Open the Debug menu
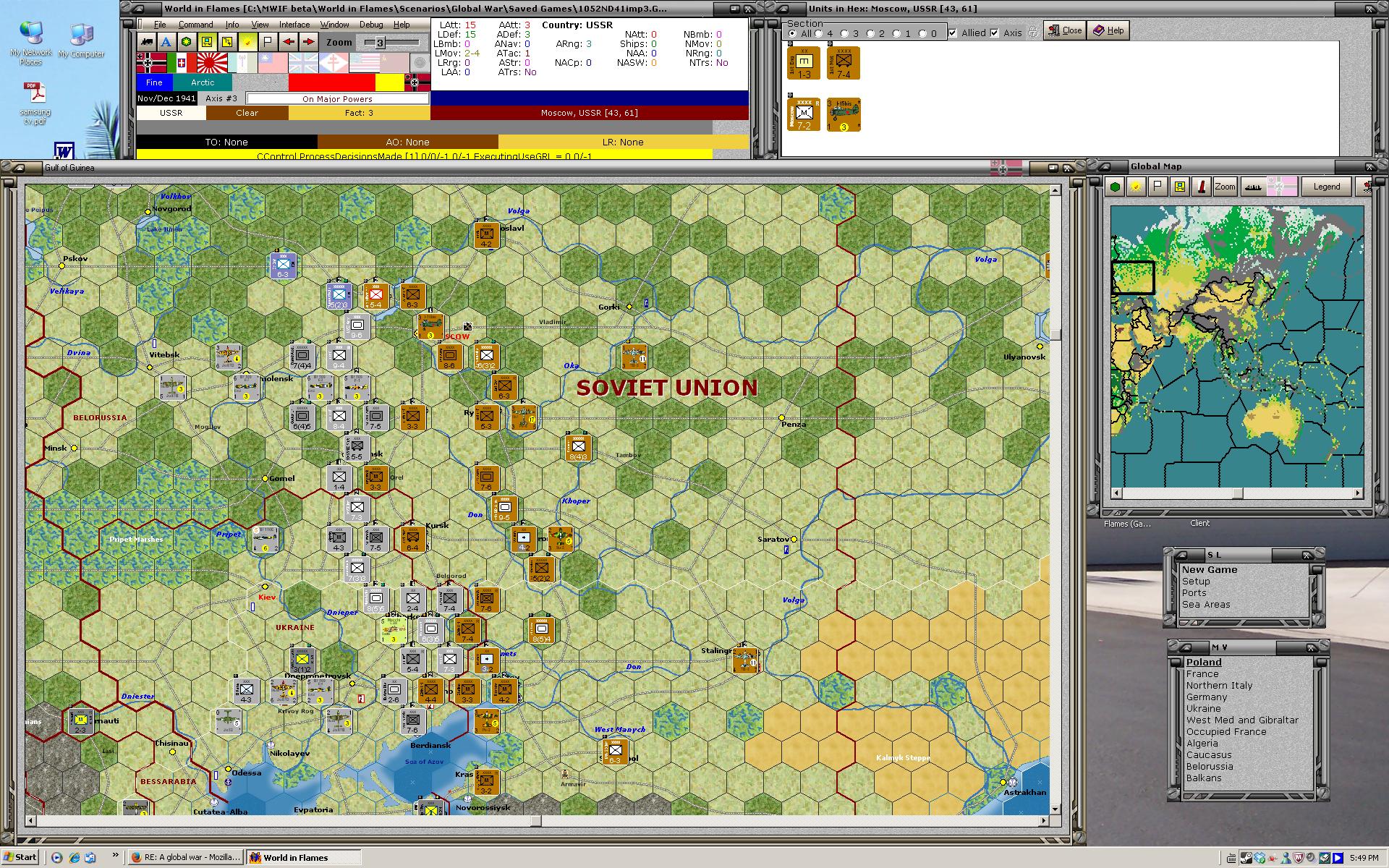 371,25
